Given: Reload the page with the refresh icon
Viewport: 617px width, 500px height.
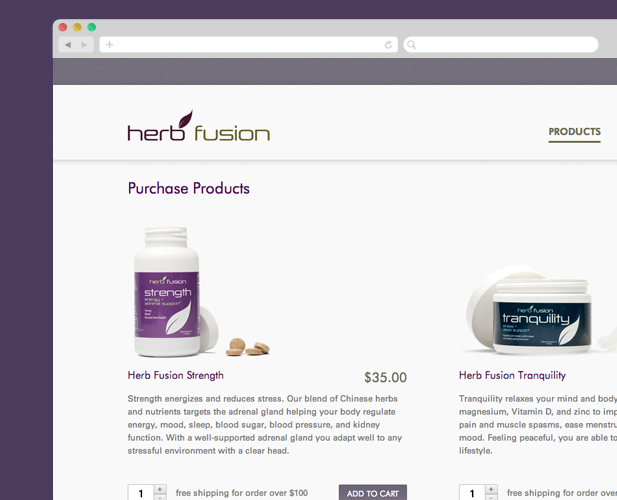Looking at the screenshot, I should (x=388, y=45).
